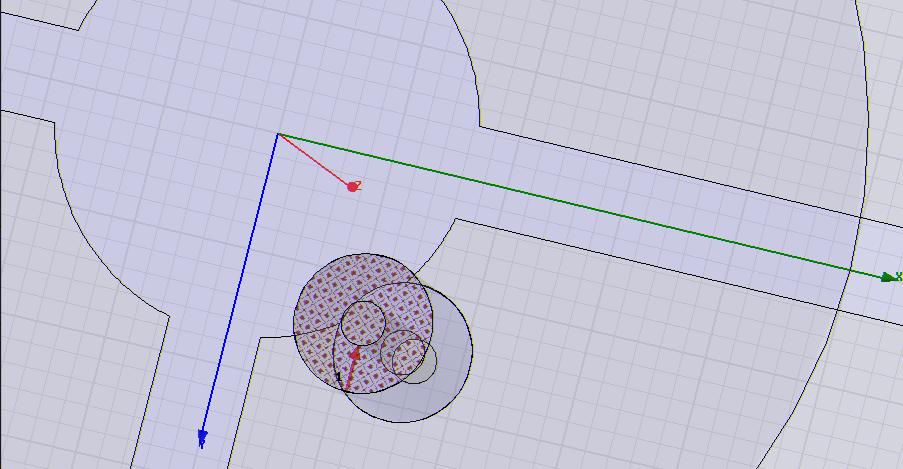The image size is (903, 469).
Task: Click the blue Y axis arrowhead
Action: pos(202,436)
